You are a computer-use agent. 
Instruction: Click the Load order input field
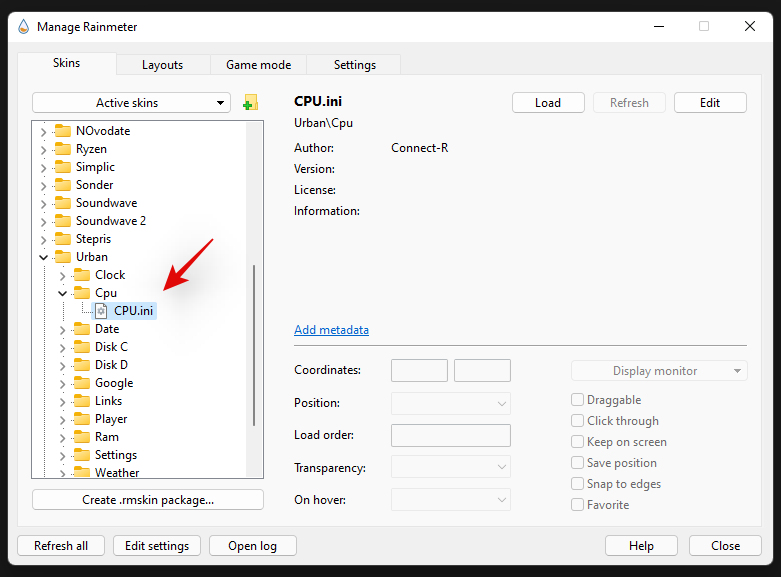tap(451, 435)
